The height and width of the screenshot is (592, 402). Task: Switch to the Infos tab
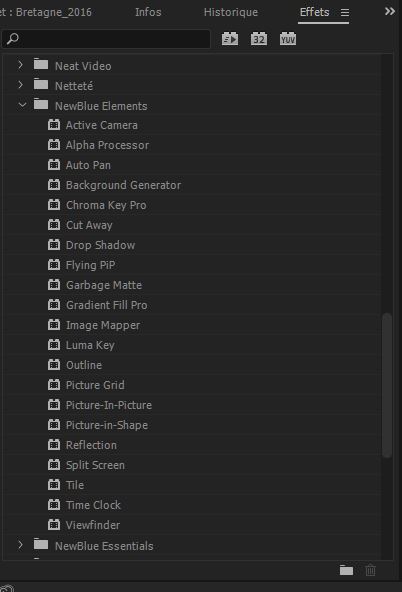point(148,12)
